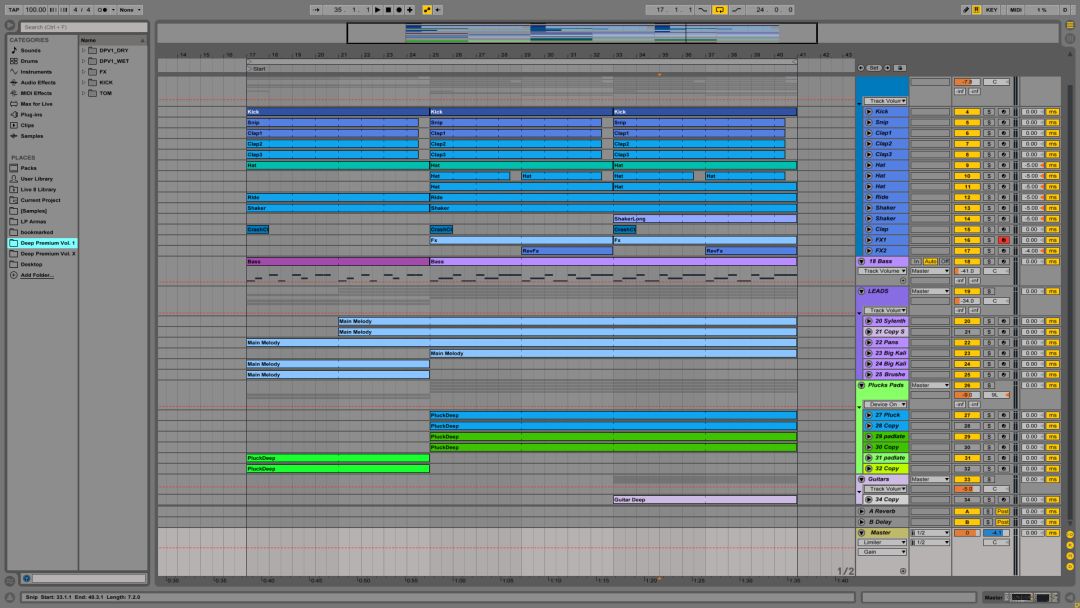Toggle the yellow Automation Arm button

(427, 10)
